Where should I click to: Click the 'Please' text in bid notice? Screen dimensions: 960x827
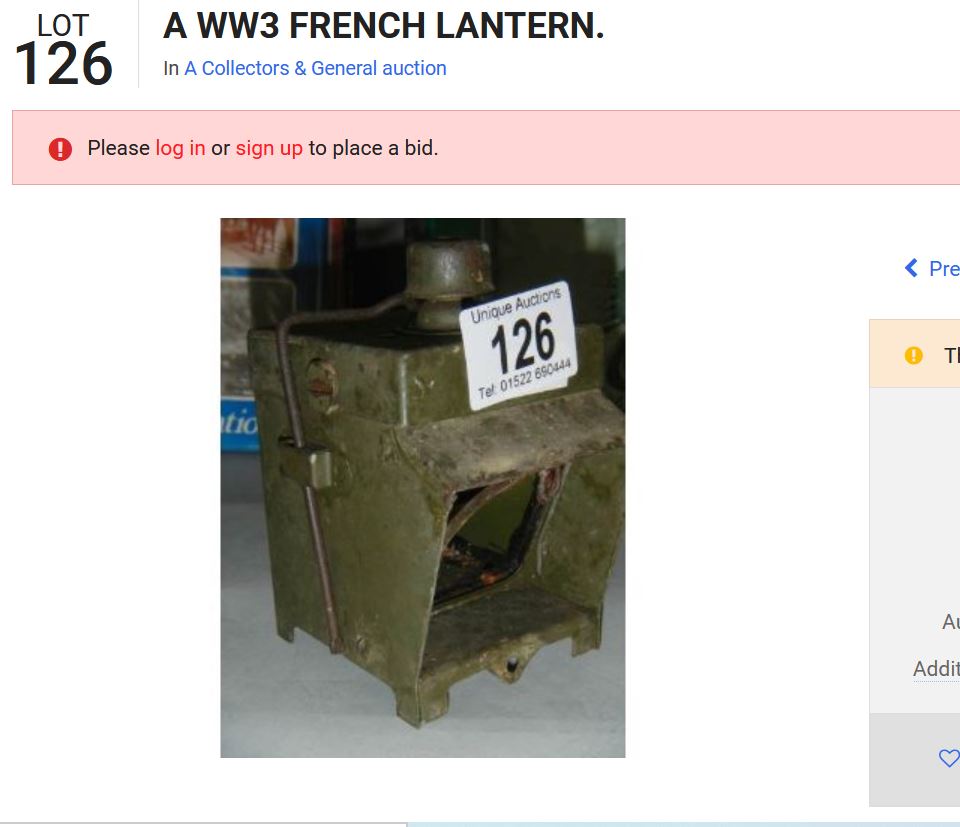[x=118, y=148]
